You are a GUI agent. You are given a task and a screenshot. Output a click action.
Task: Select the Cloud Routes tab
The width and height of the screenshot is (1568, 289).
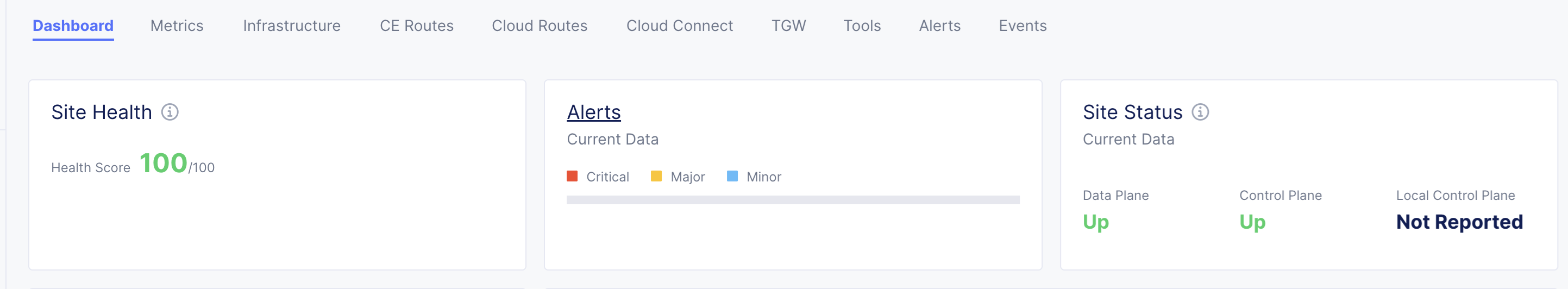pos(540,26)
